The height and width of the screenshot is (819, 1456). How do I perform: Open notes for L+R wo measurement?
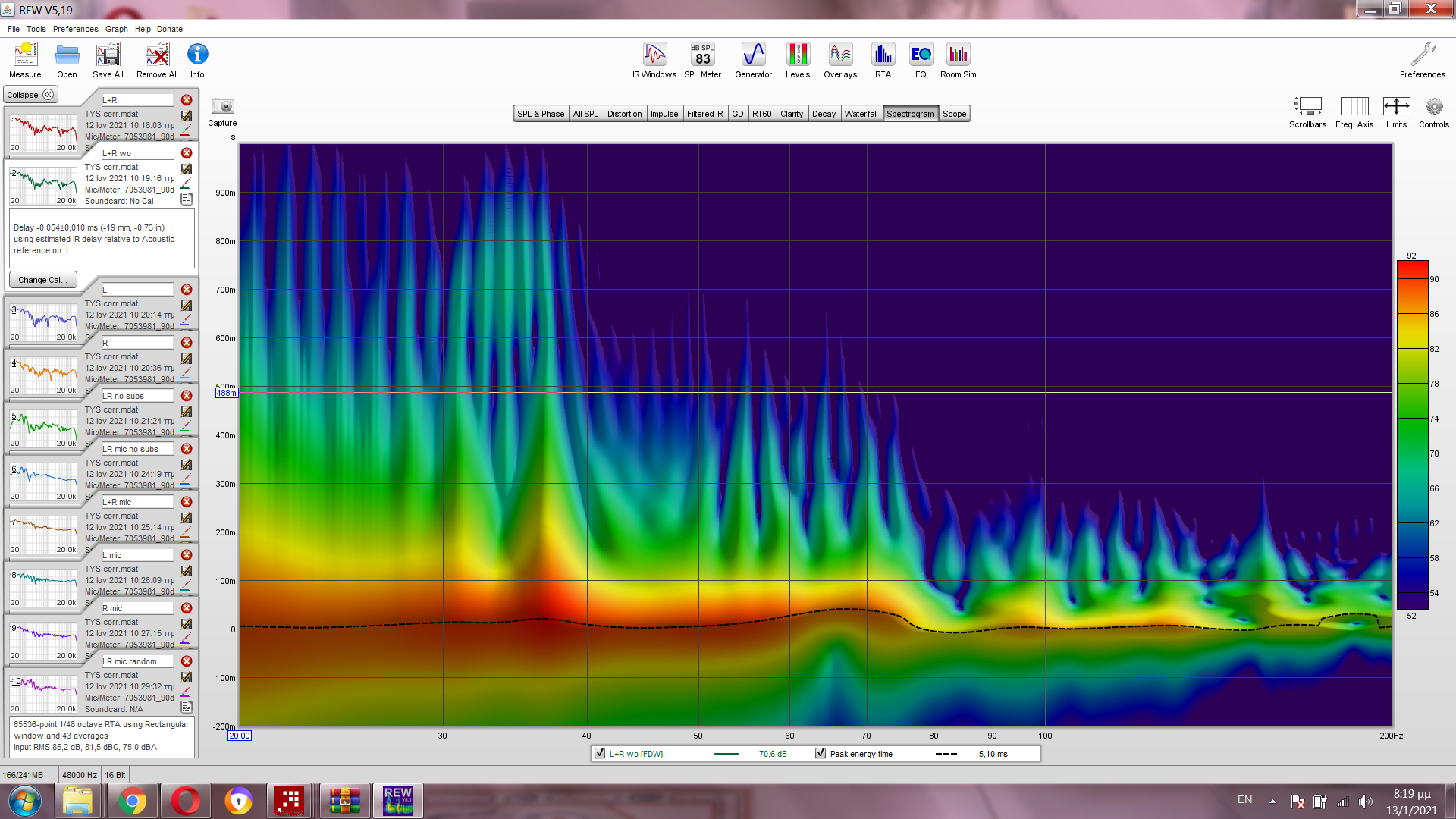(187, 199)
